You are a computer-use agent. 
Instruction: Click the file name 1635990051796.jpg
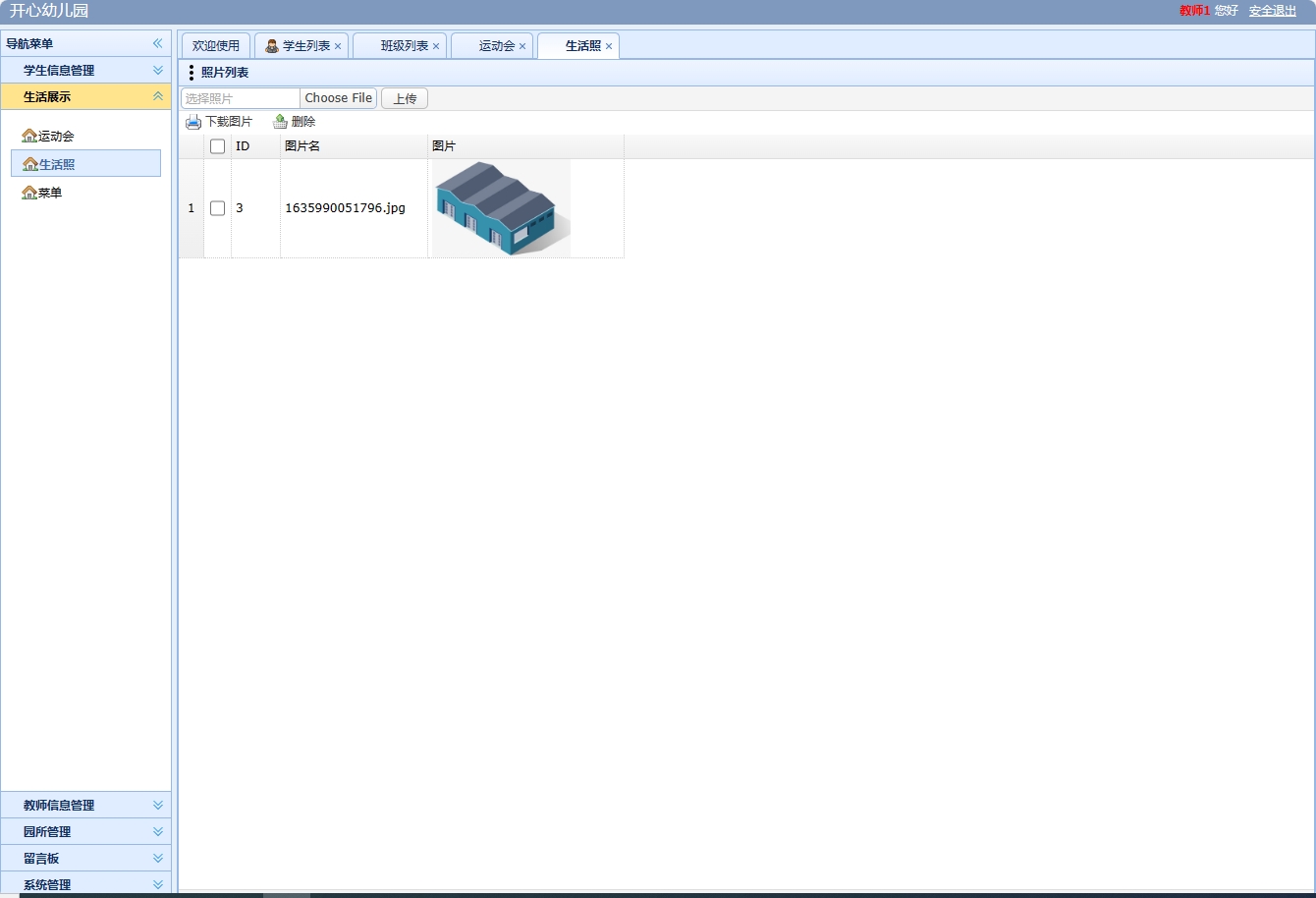tap(345, 208)
